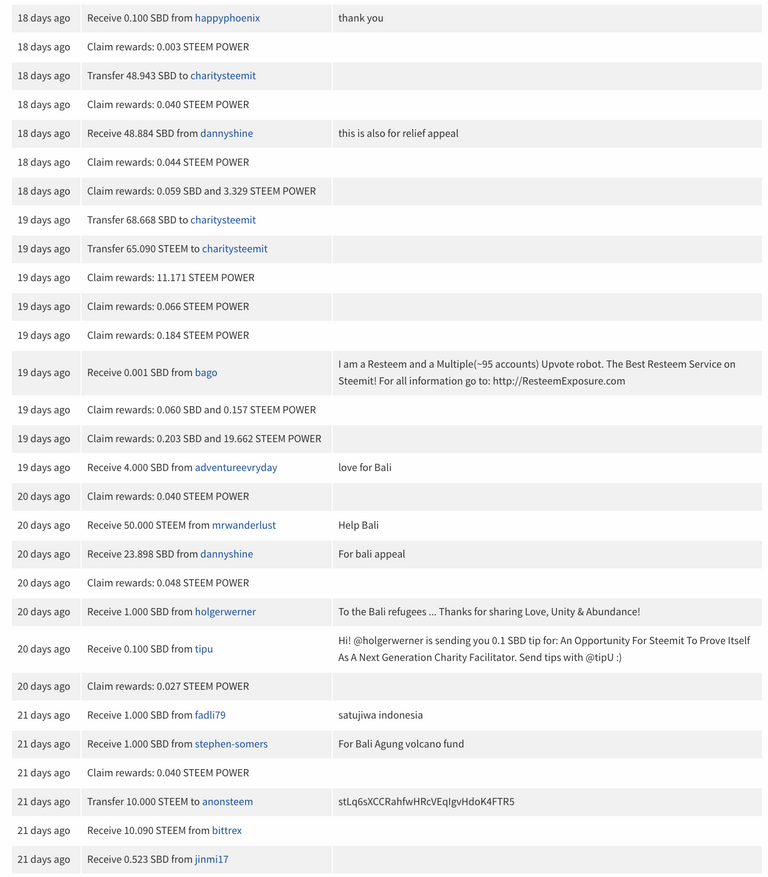
Task: Open the tipu account link
Action: tap(204, 649)
